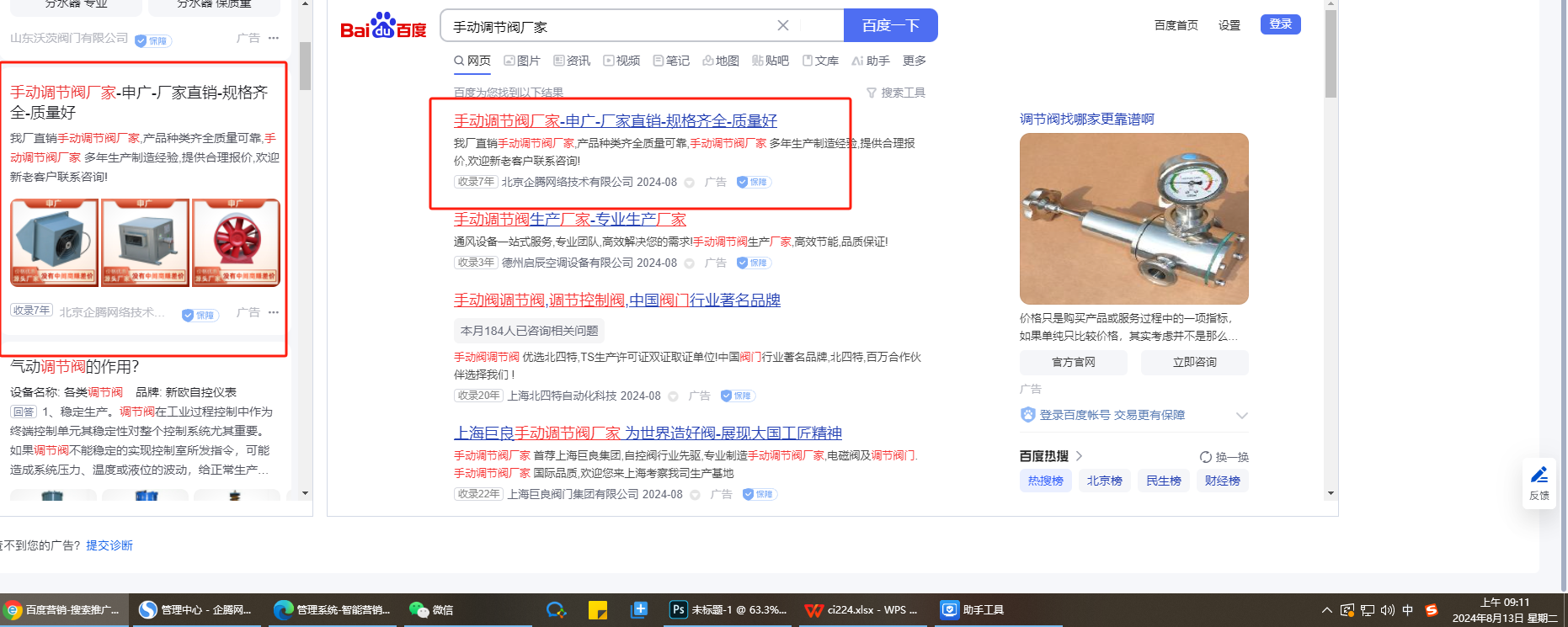Click the Sogou input method tray icon
This screenshot has height=627, width=1568.
(1432, 610)
